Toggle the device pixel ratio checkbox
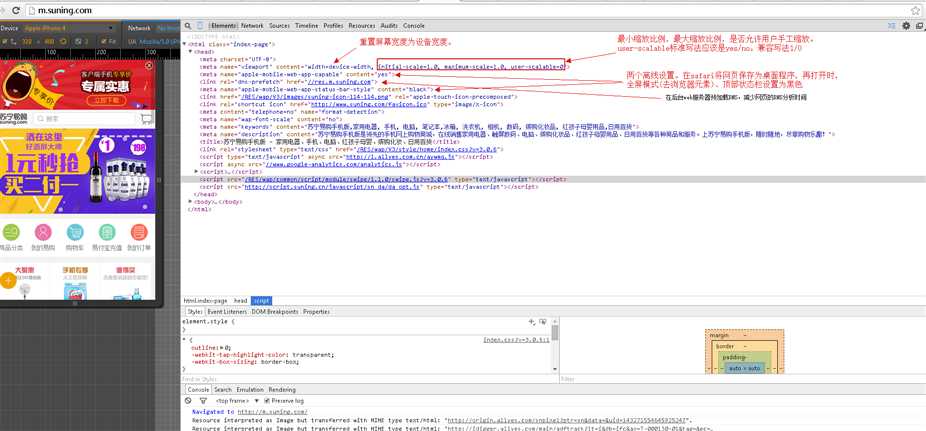The height and width of the screenshot is (431, 926). tap(79, 41)
